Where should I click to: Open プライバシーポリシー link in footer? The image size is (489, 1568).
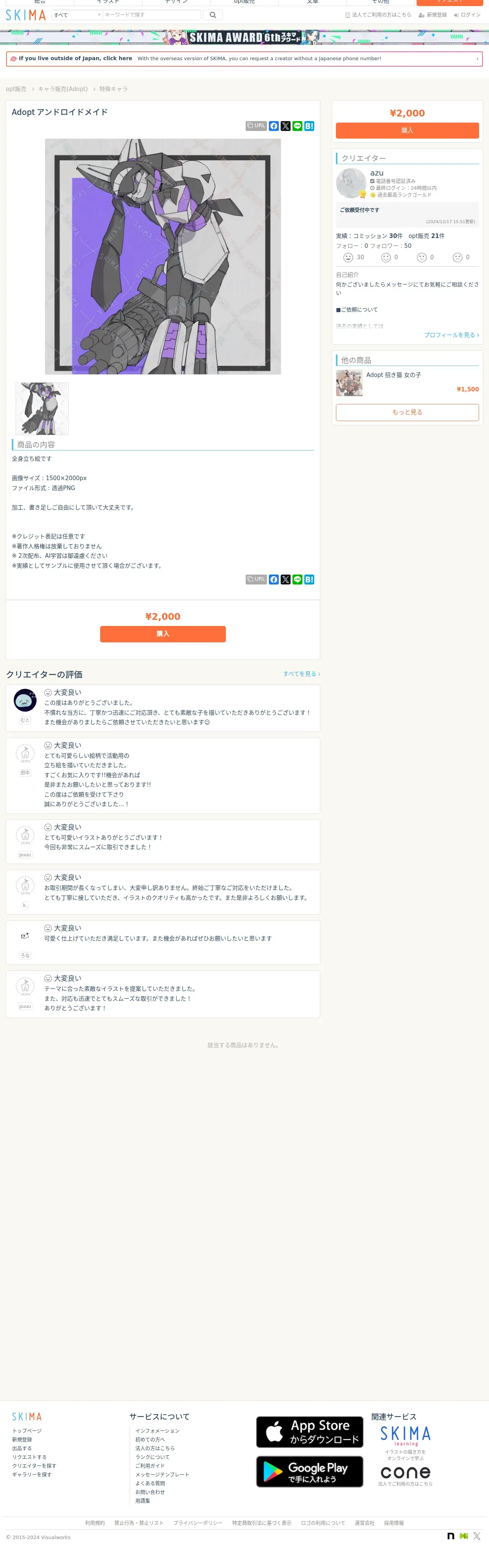coord(198,1523)
